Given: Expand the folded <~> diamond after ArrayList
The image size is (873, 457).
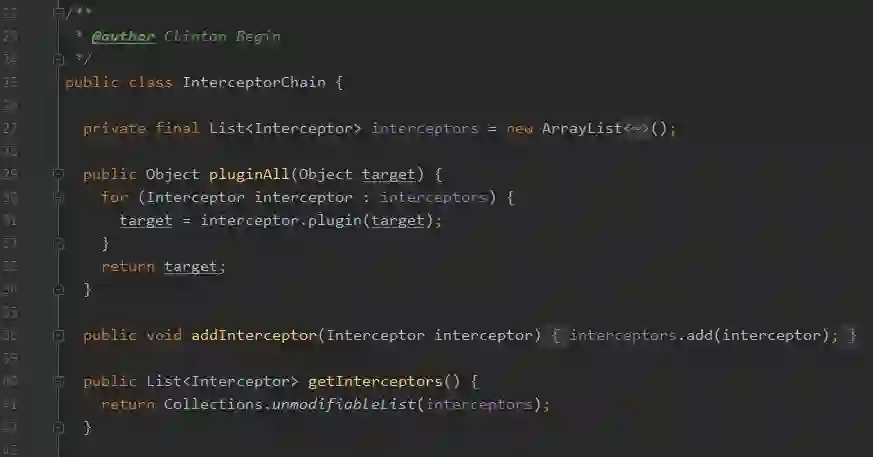Looking at the screenshot, I should [x=636, y=129].
